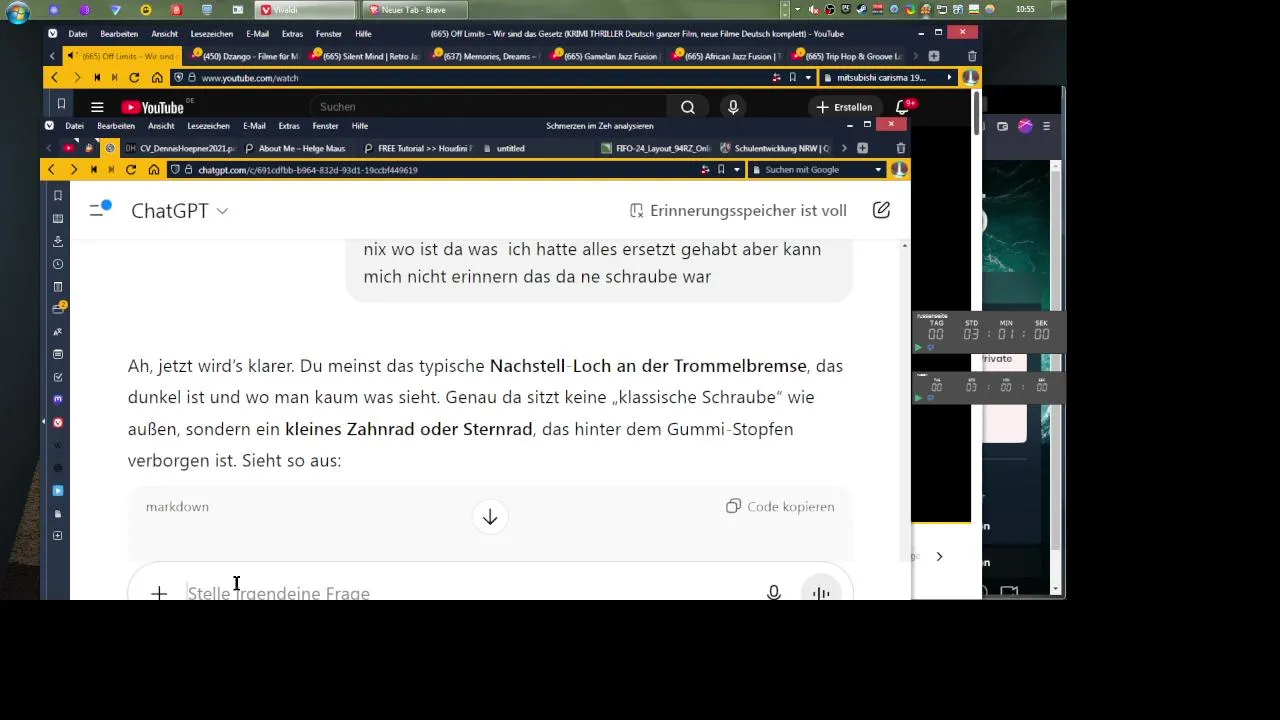Open closed tabs trash in ChatGPT window
1280x720 pixels.
point(900,148)
